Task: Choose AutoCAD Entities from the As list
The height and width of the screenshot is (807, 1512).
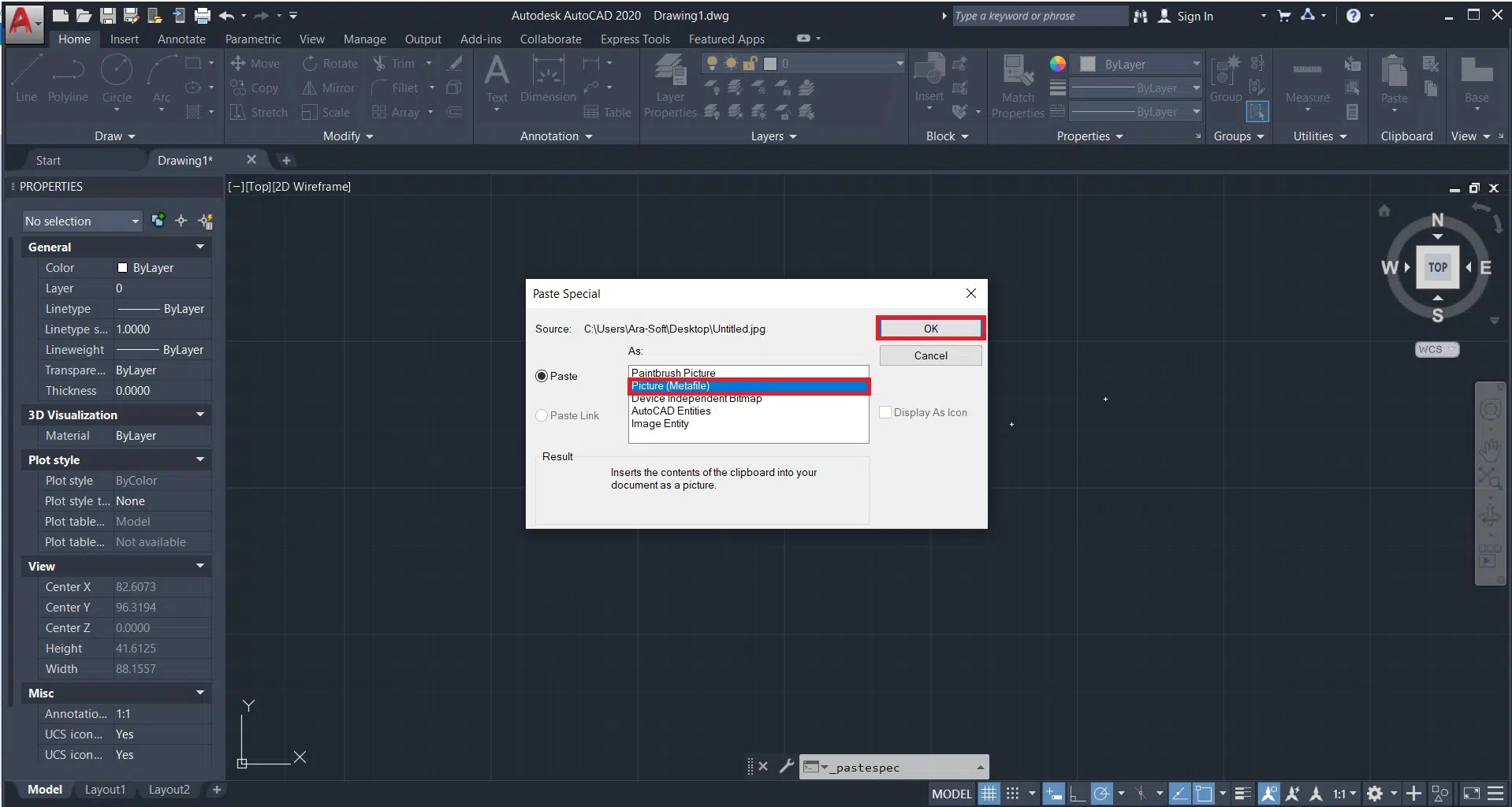Action: coord(671,411)
